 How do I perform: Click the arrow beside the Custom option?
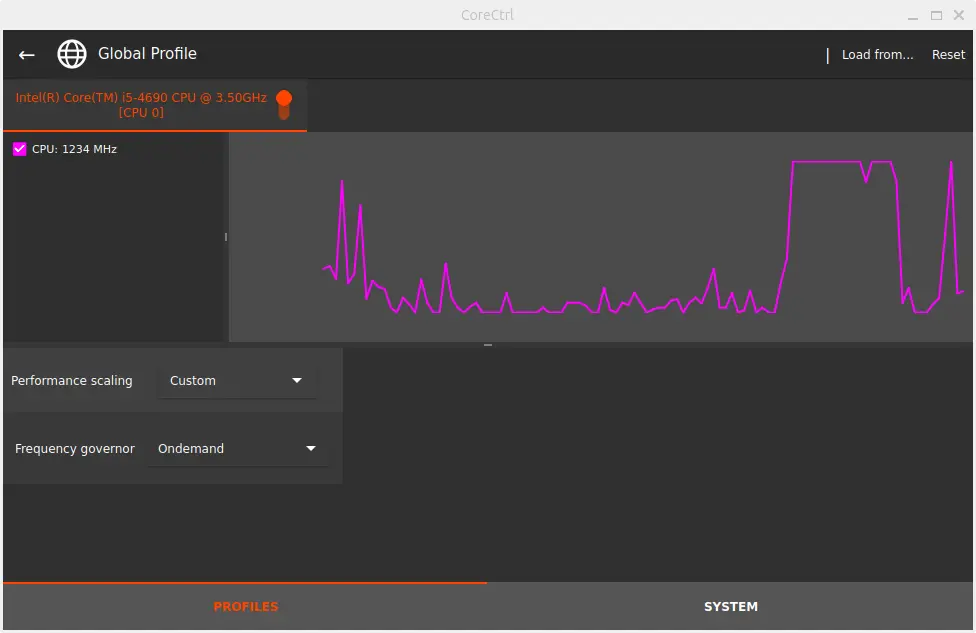point(297,381)
